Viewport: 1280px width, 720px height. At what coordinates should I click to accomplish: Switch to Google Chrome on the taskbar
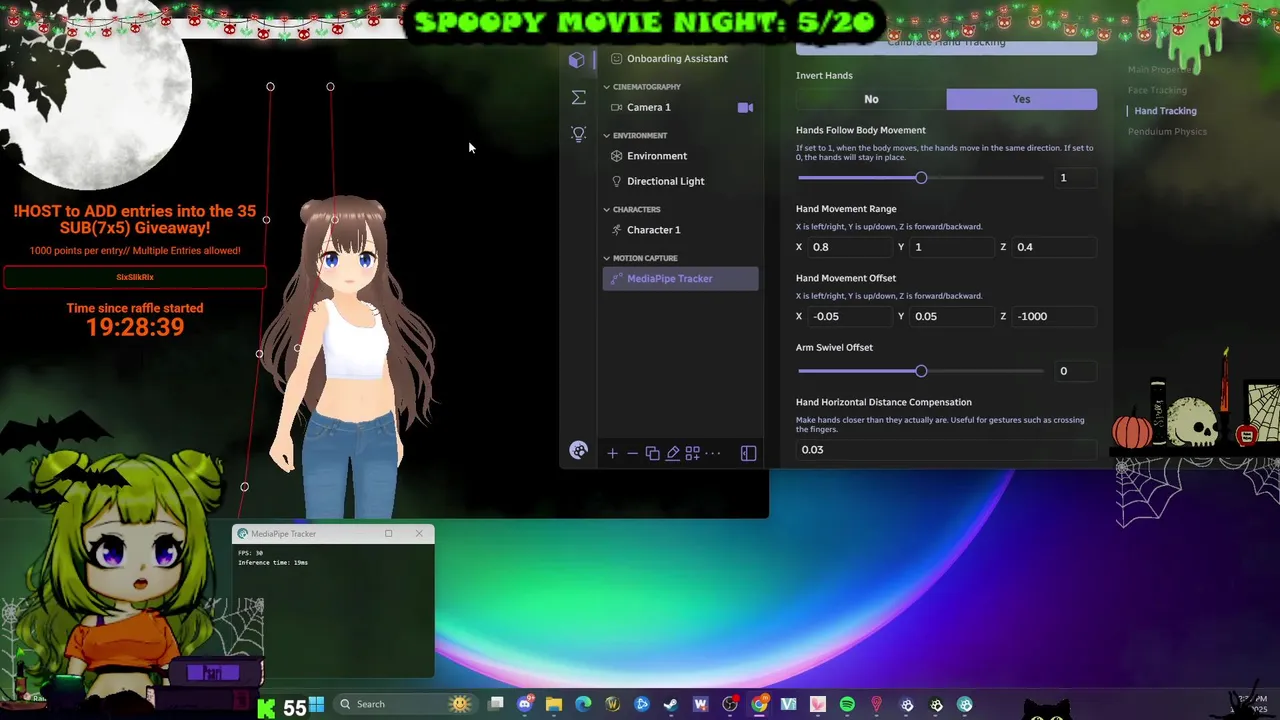759,704
